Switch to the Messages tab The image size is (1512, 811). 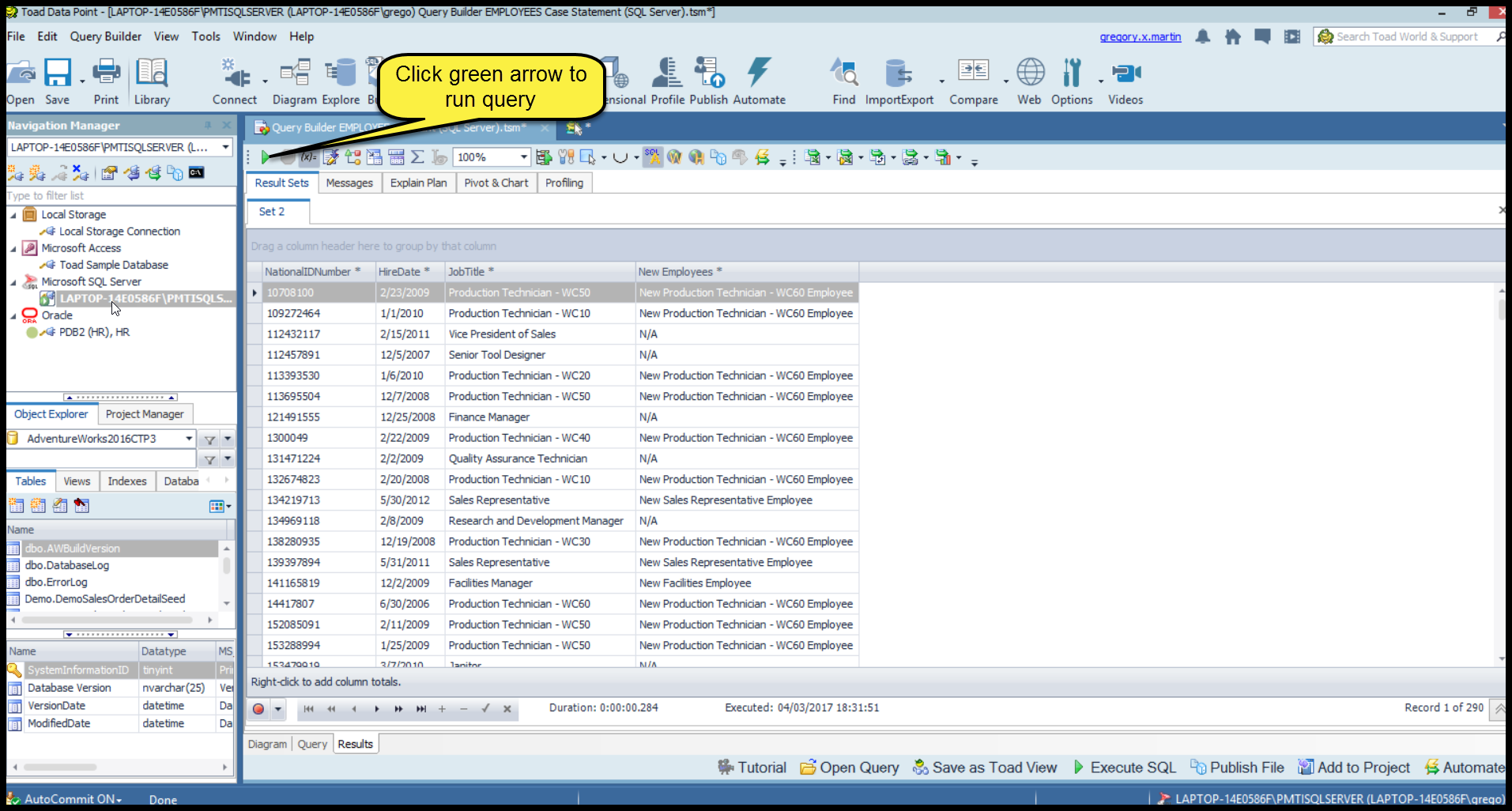[x=349, y=183]
